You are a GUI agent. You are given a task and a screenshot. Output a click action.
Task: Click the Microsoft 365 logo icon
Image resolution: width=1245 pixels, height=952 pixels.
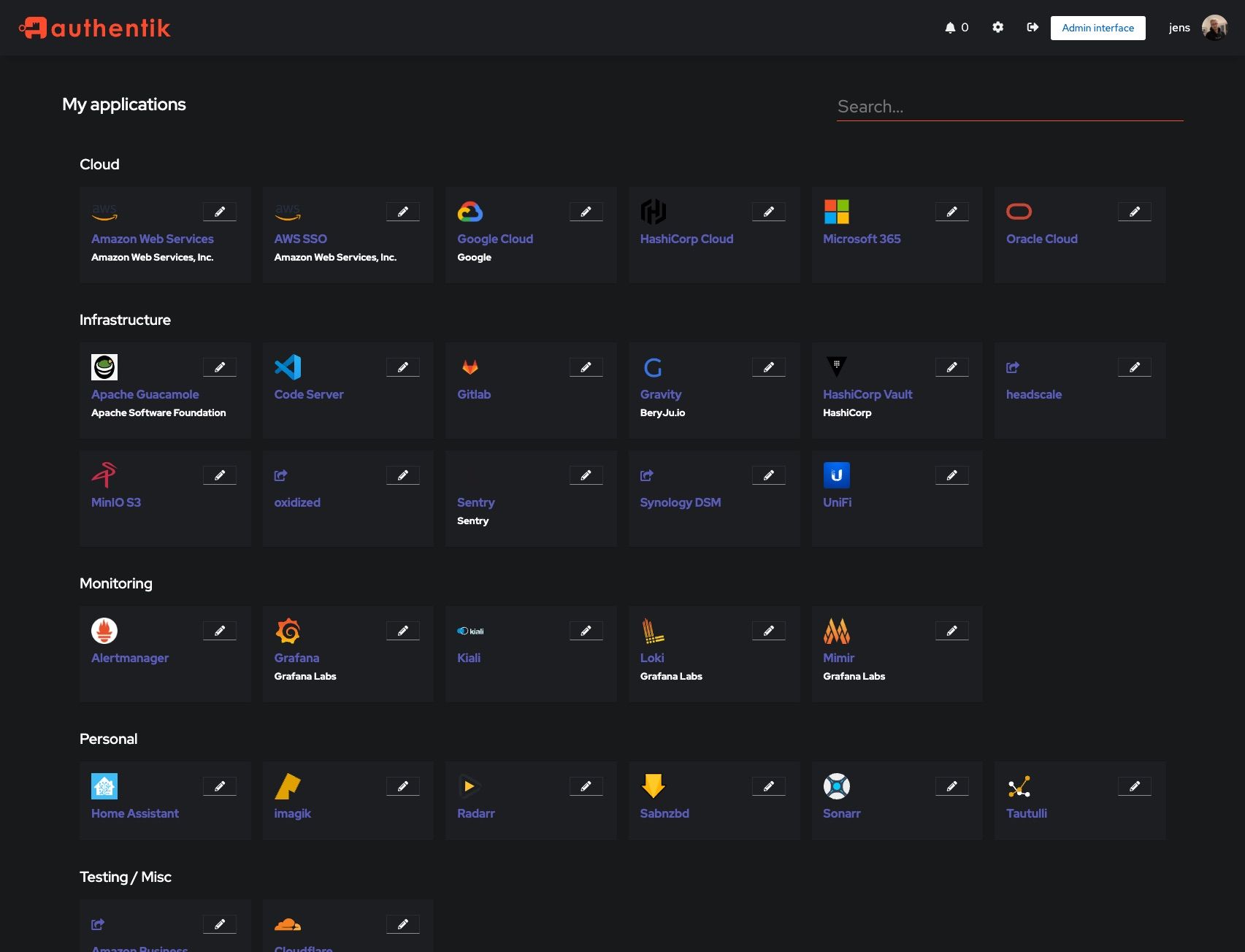836,212
